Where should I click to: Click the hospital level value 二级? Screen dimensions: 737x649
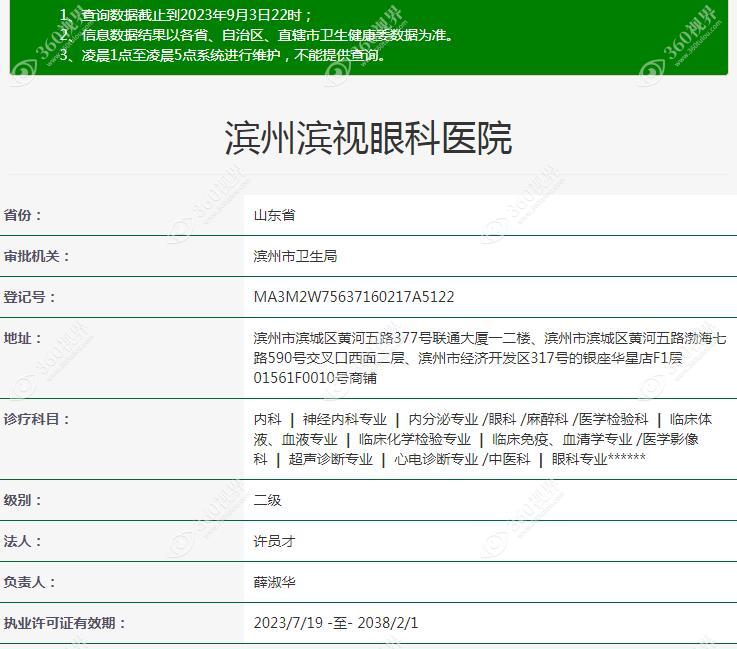267,500
